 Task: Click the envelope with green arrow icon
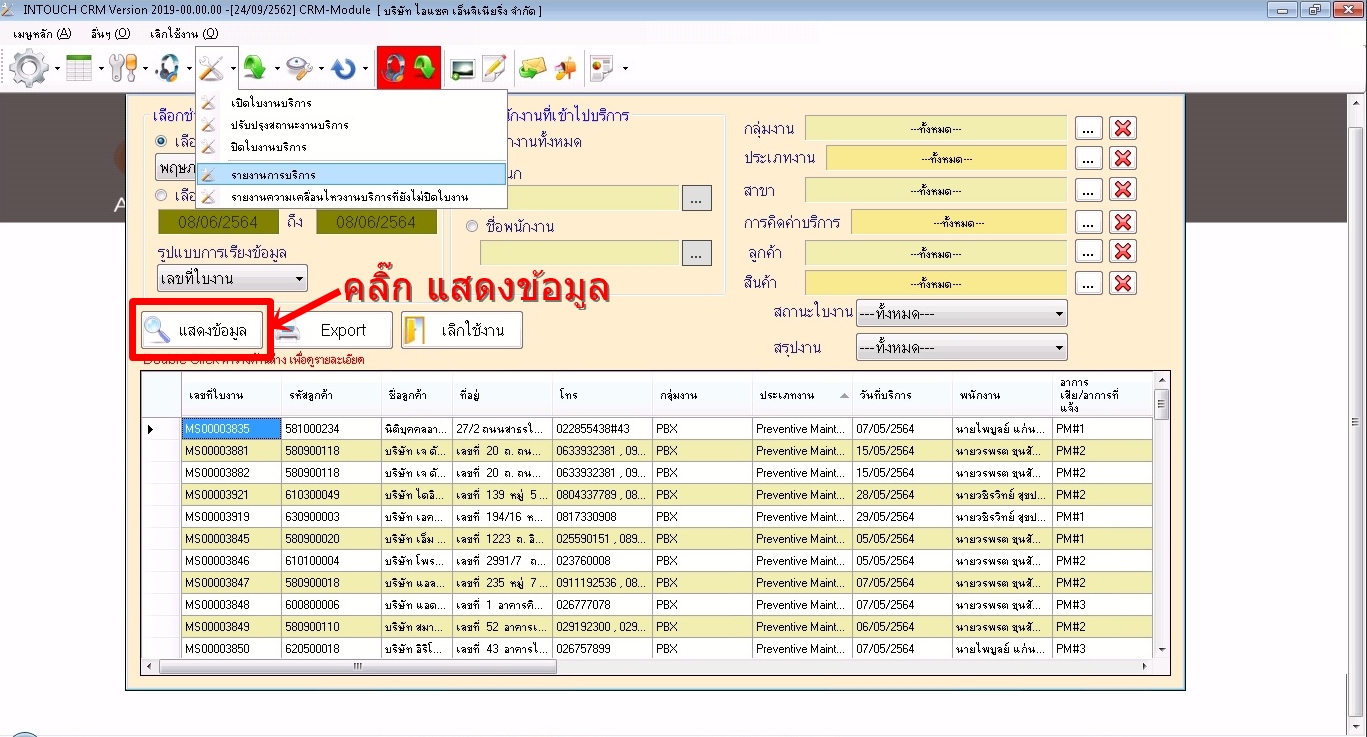tap(533, 68)
